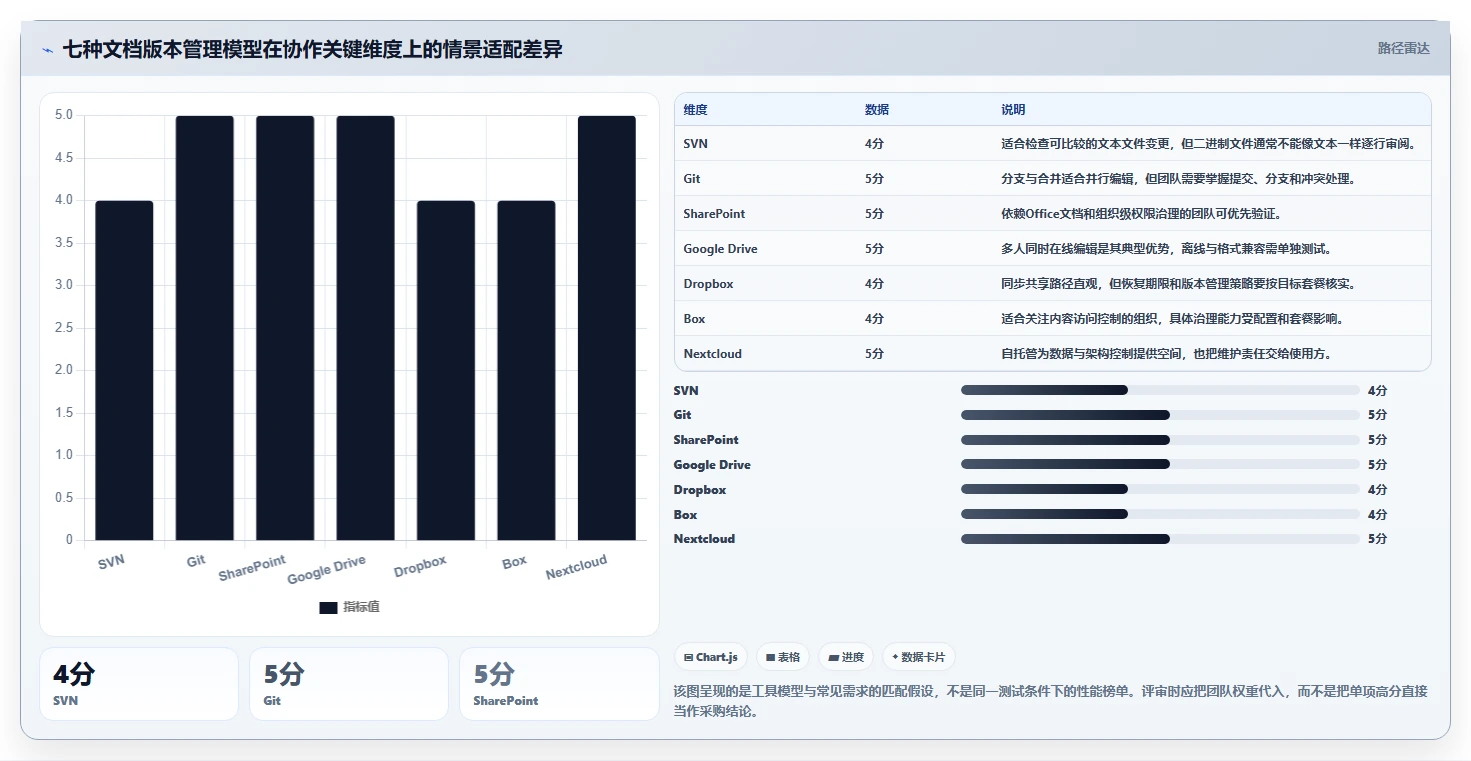Screen dimensions: 1471x761
Task: Click the 表格 tag chip
Action: click(x=783, y=657)
